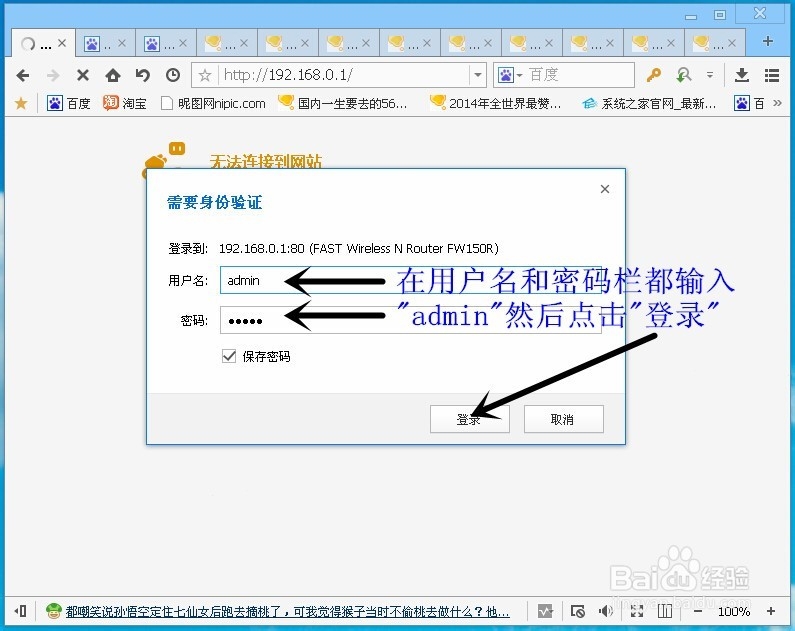
Task: Minimize the browser window
Action: click(691, 16)
